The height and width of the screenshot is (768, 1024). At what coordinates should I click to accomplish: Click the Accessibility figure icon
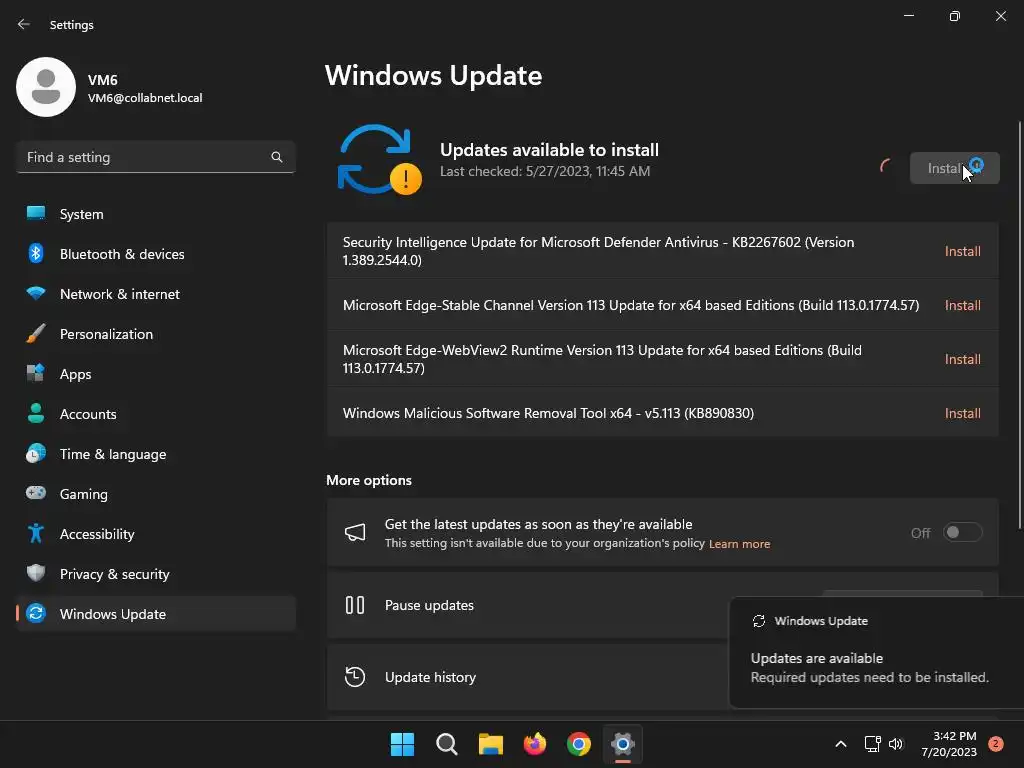pos(36,534)
